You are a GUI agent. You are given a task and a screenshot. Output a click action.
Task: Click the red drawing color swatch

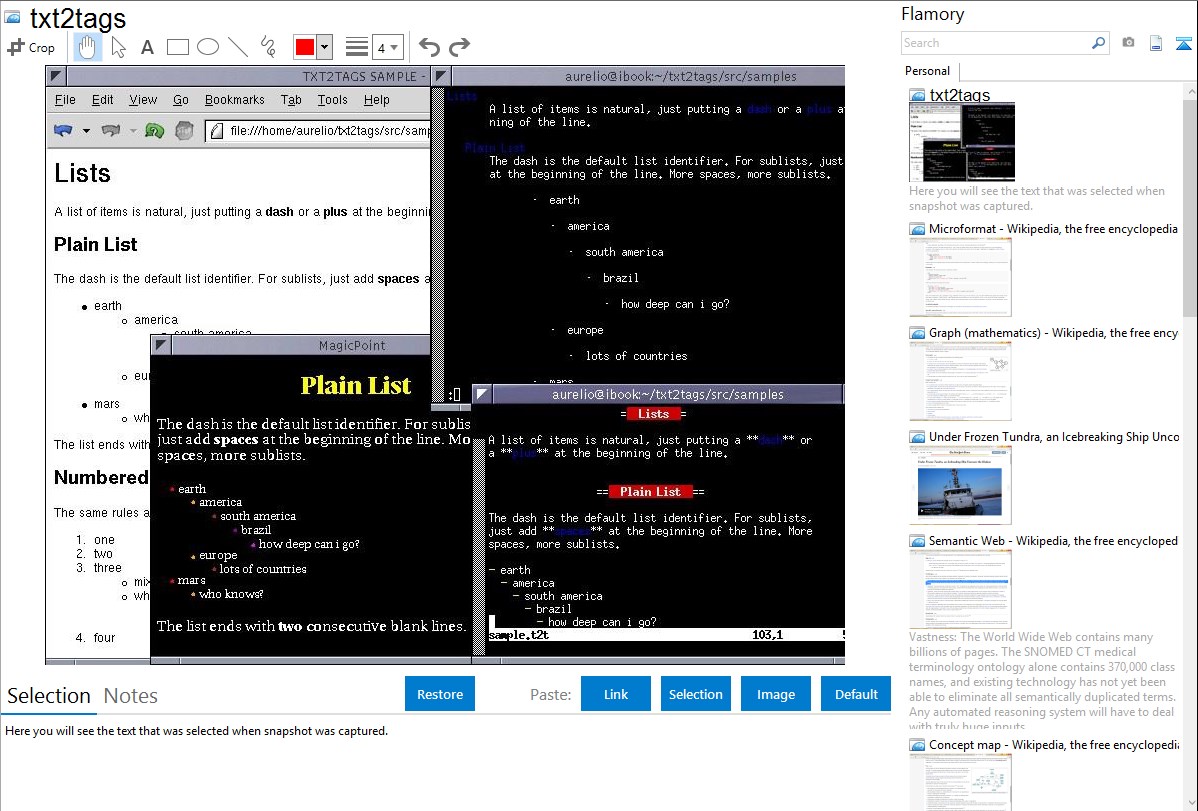tap(305, 47)
